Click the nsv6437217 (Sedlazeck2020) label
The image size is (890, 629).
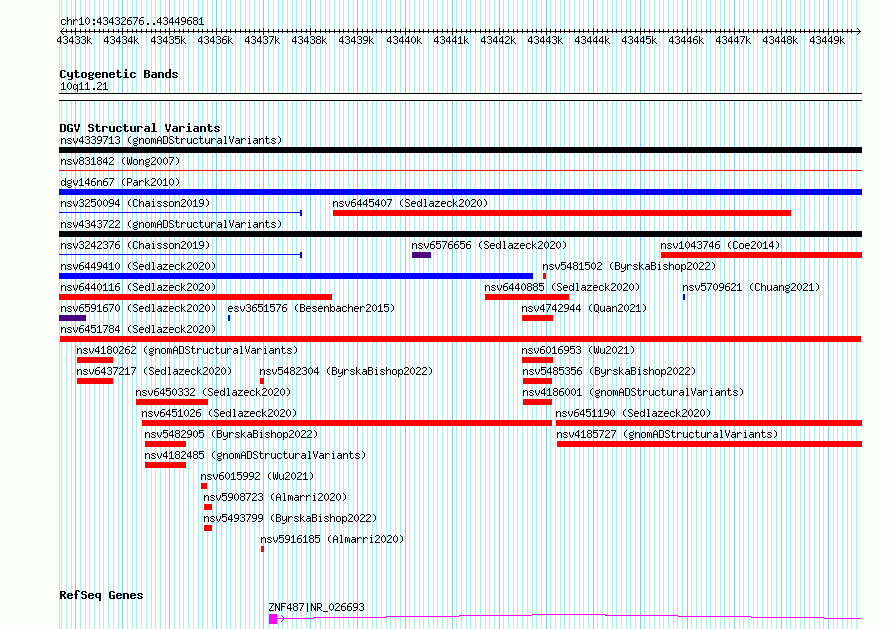[154, 371]
